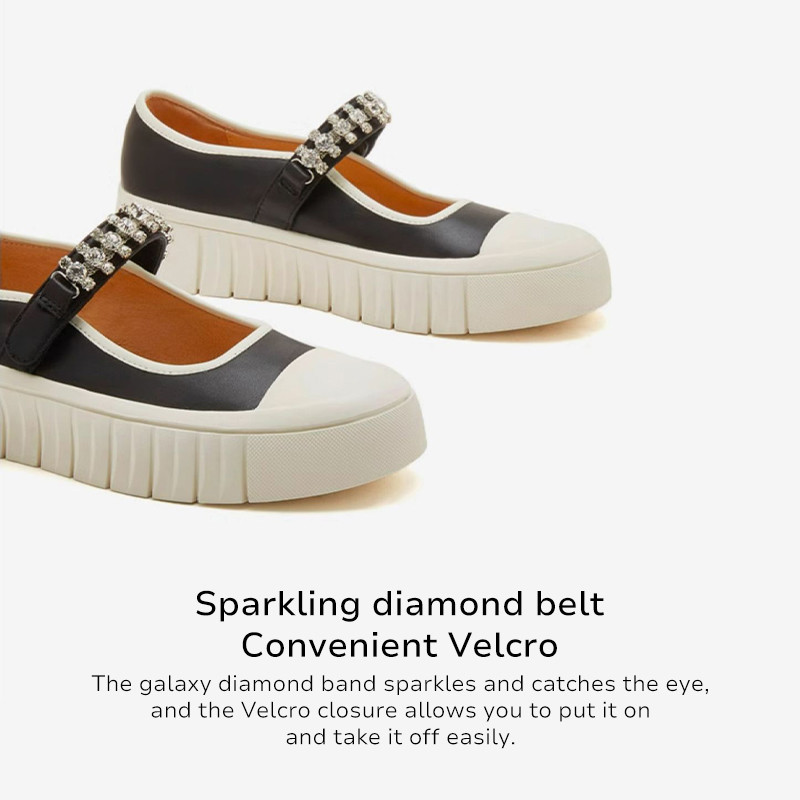800x800 pixels.
Task: Click the rhinestone strap on the upper shoe
Action: (343, 132)
